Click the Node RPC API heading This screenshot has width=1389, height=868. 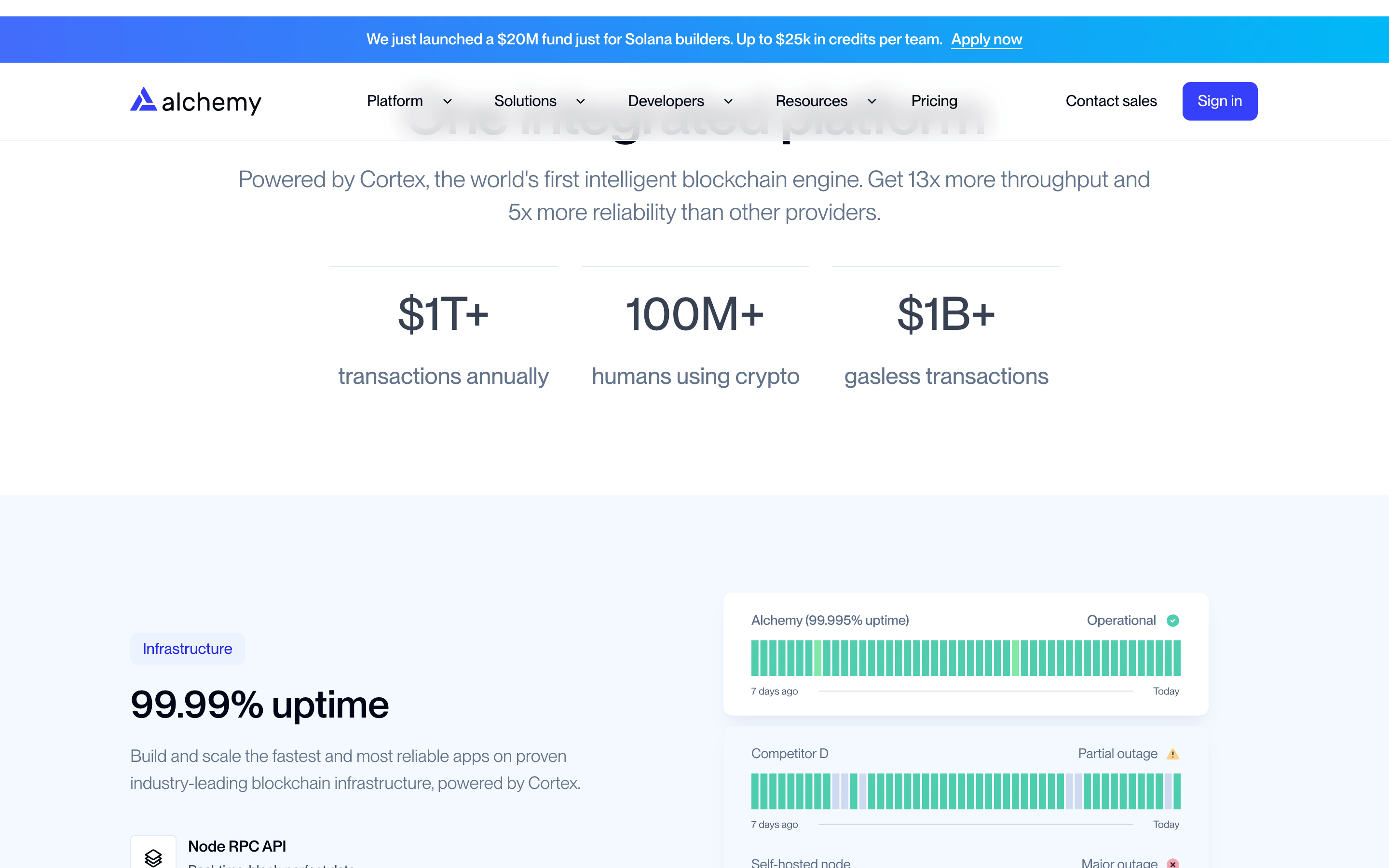coord(237,846)
